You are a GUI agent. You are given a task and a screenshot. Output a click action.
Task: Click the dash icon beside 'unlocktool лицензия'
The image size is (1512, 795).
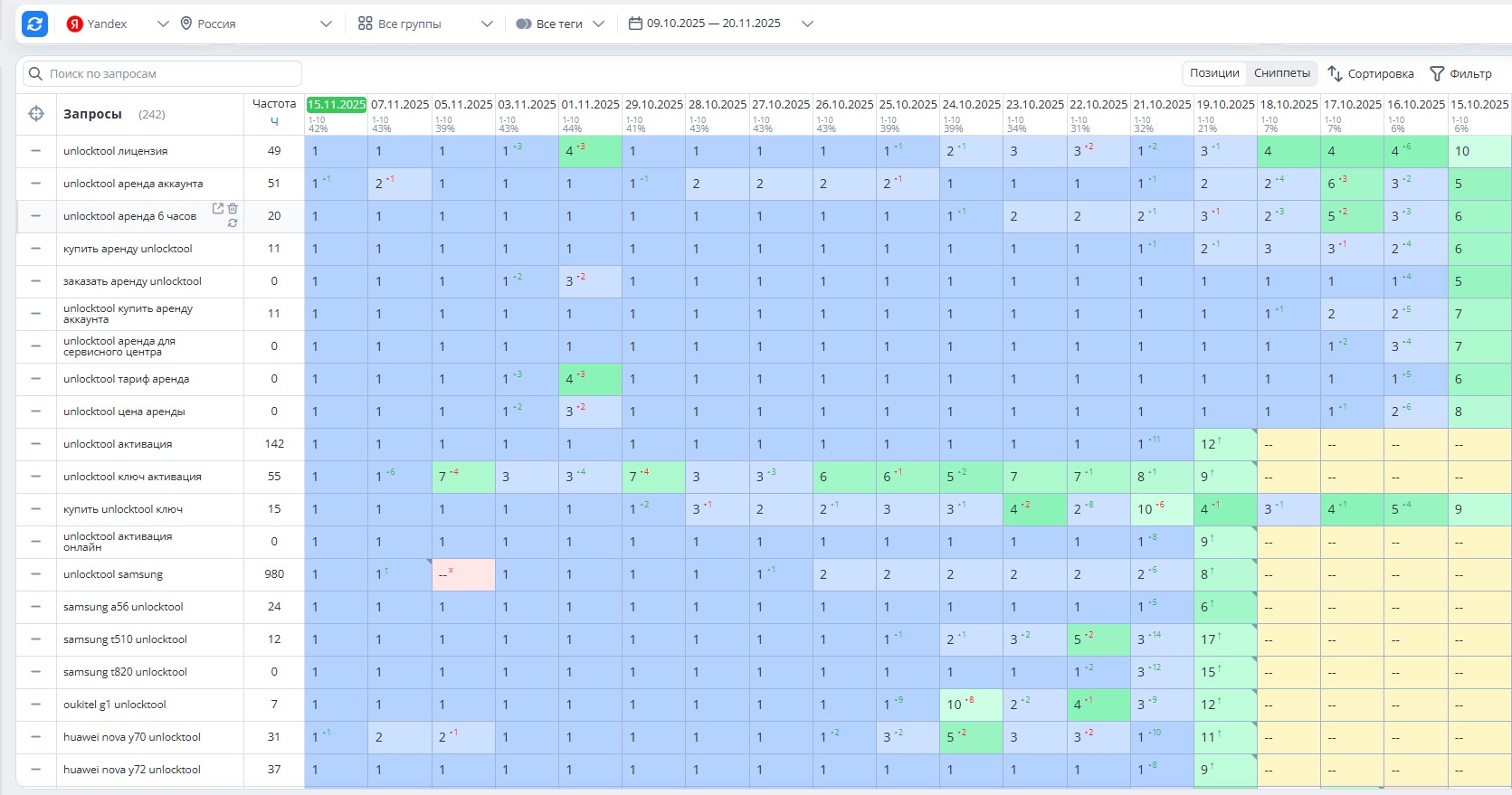coord(36,151)
